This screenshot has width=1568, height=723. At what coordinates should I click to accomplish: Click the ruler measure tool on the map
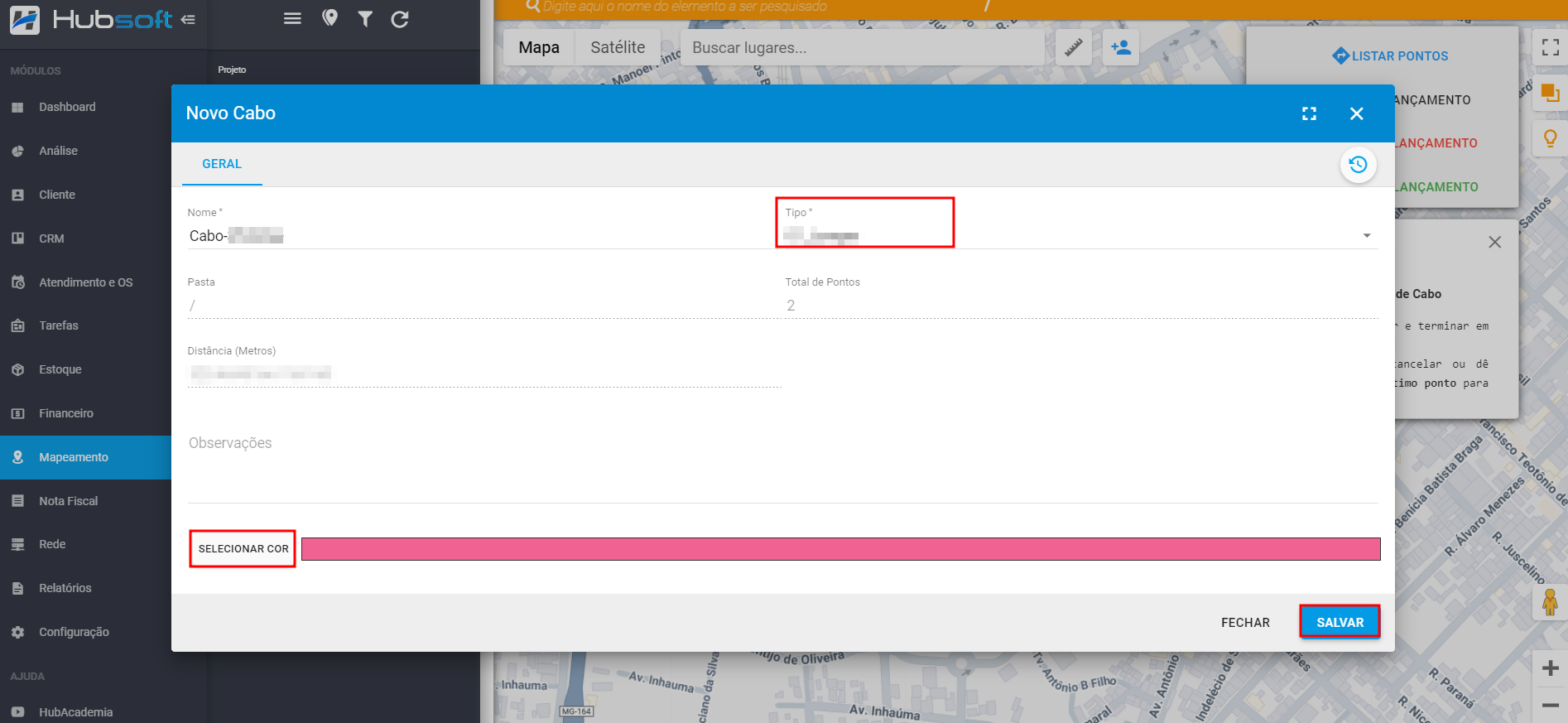(1074, 48)
